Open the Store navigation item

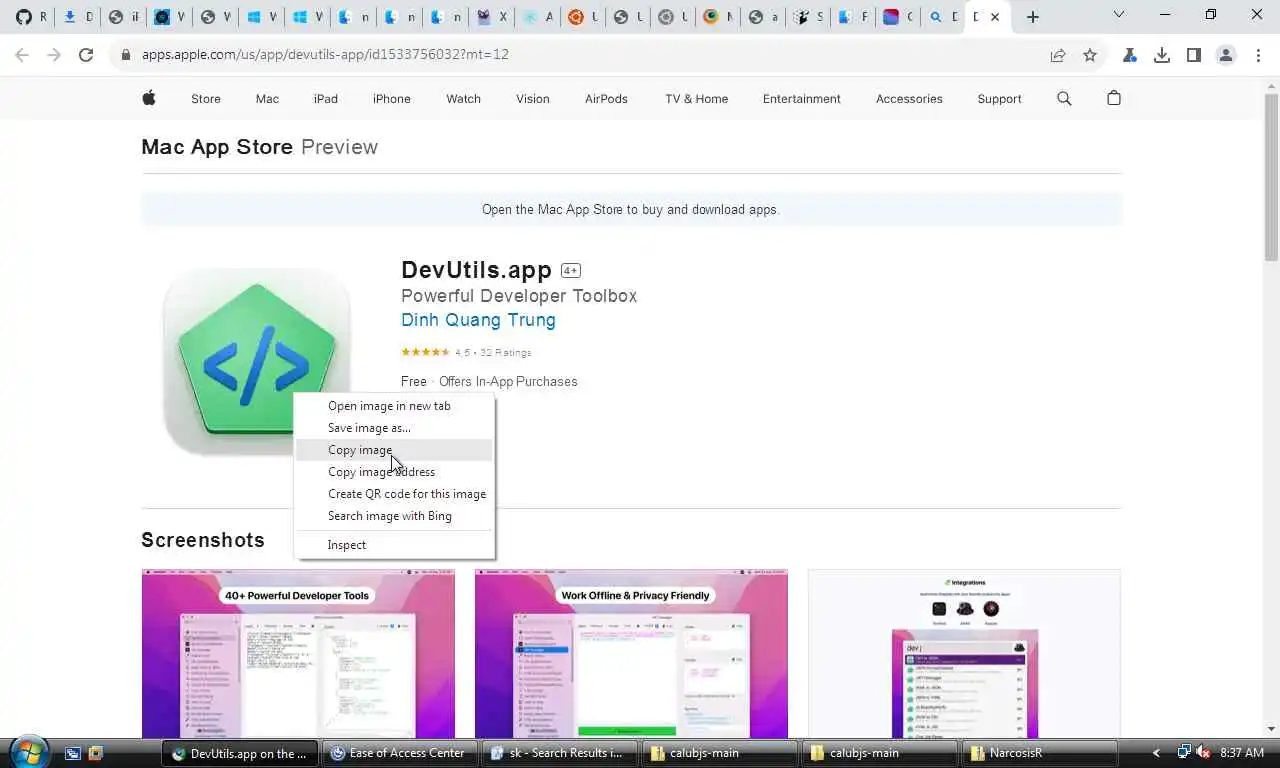pos(206,99)
